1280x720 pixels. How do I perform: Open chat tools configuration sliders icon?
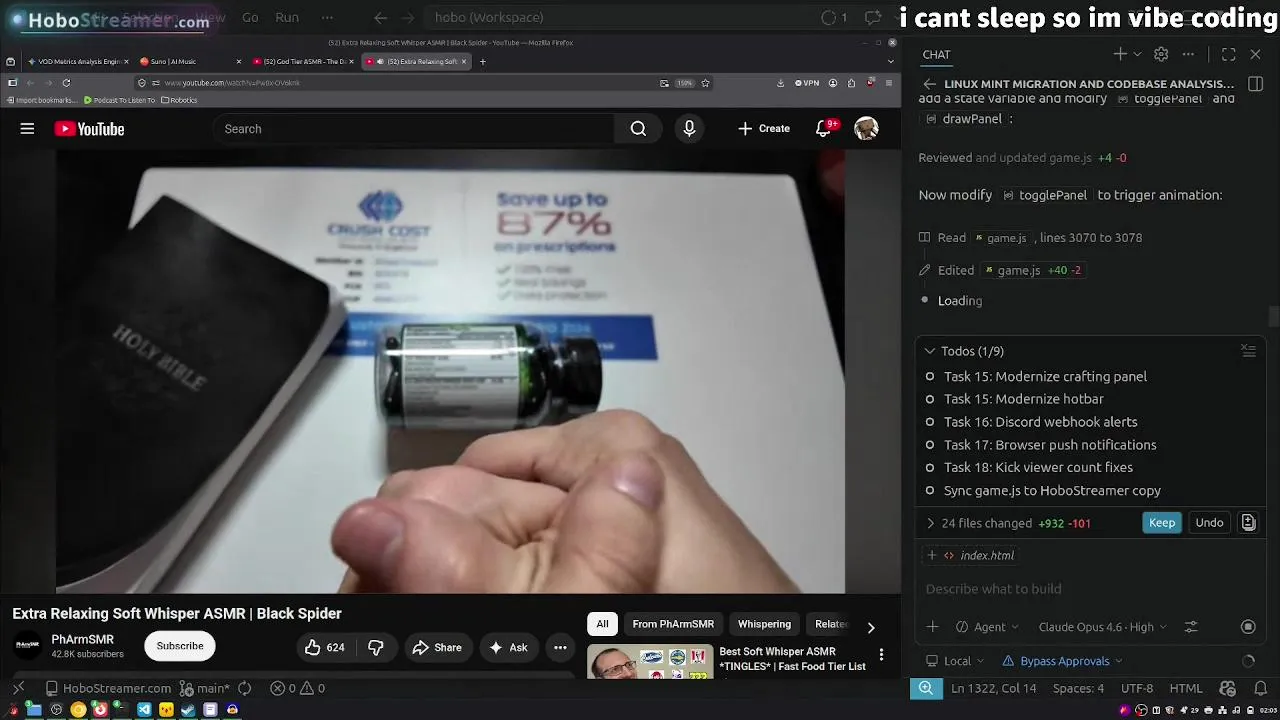pyautogui.click(x=1191, y=627)
